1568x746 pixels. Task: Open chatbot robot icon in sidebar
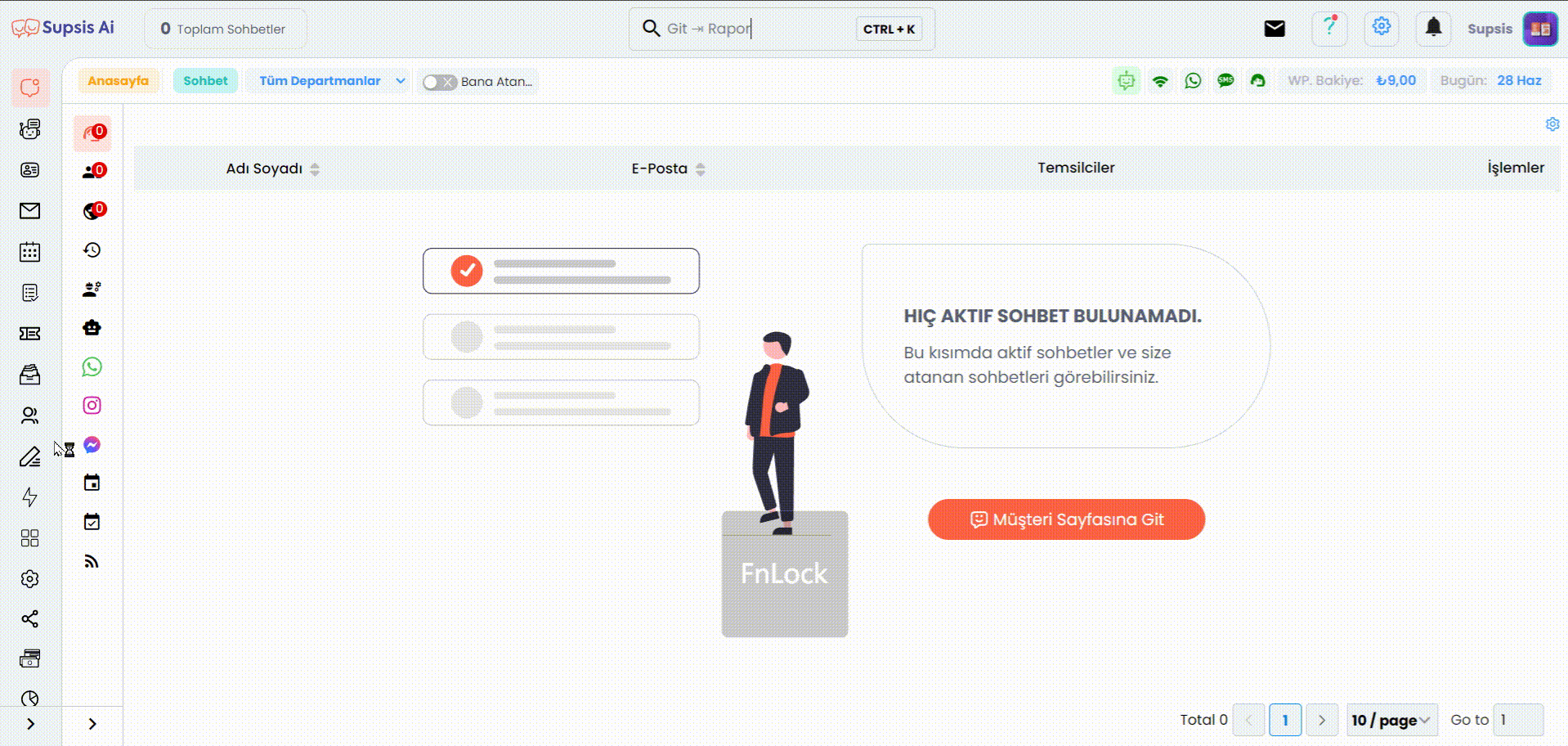pyautogui.click(x=92, y=328)
